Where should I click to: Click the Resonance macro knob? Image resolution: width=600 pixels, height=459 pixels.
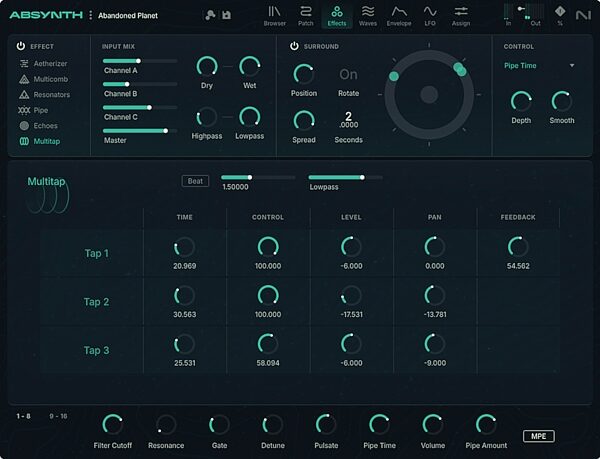coord(166,425)
